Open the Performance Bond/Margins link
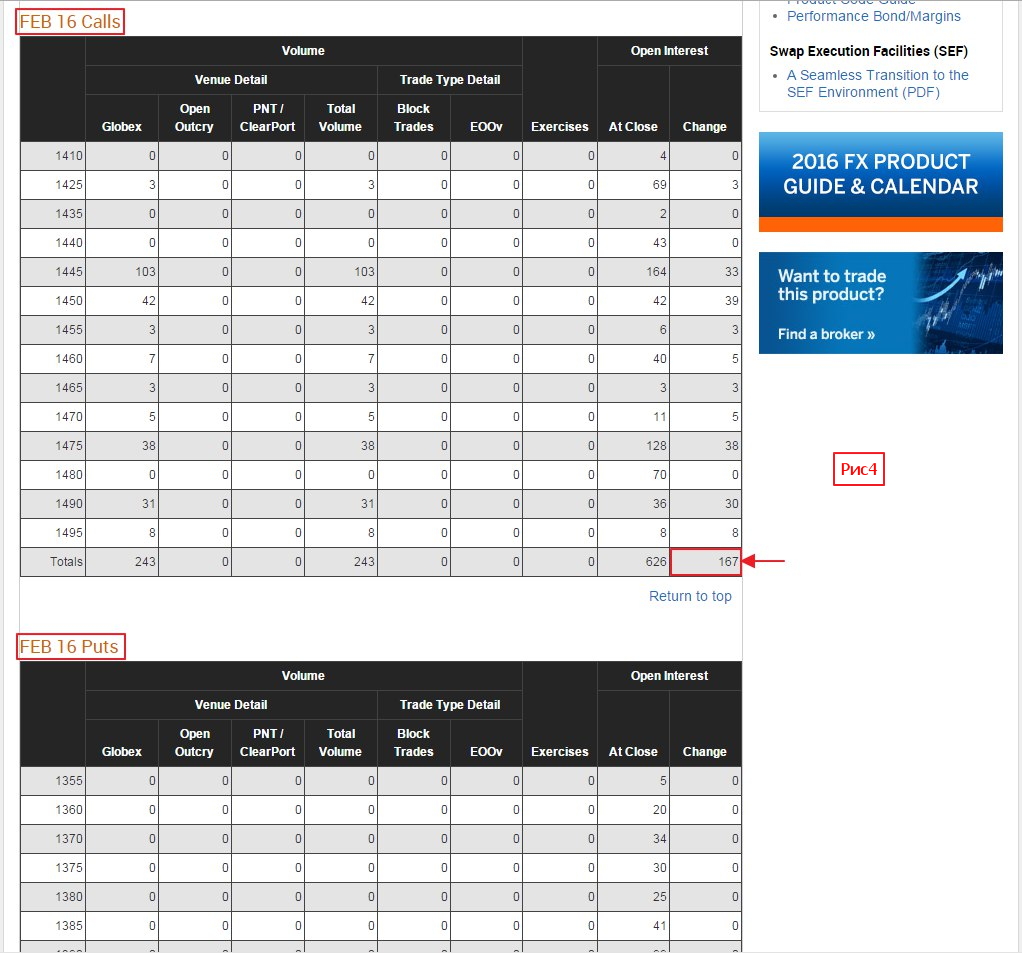This screenshot has width=1022, height=953. click(873, 16)
